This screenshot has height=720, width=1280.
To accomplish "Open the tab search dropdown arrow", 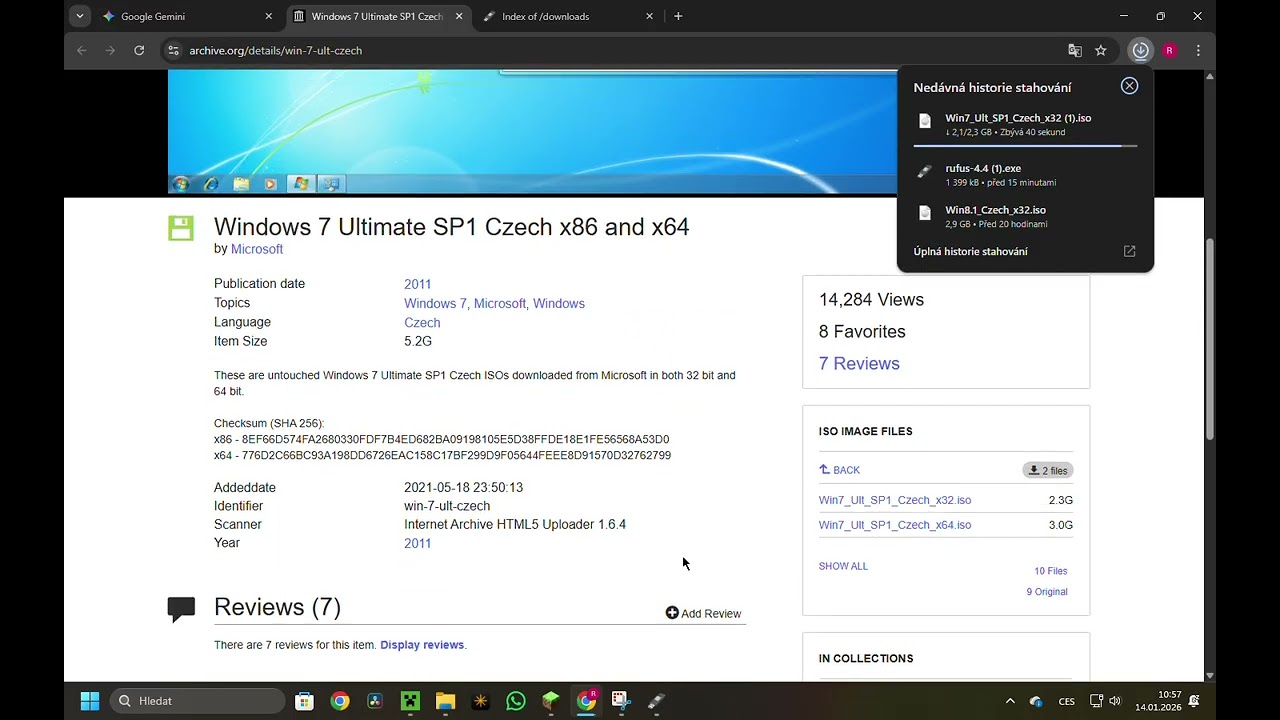I will point(80,16).
